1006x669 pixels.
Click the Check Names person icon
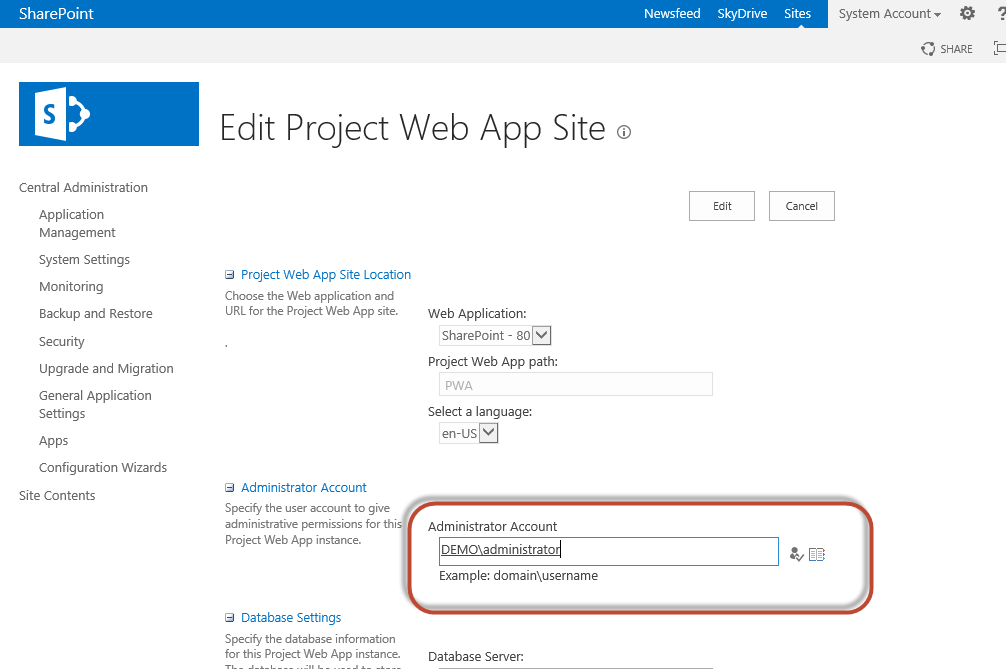pyautogui.click(x=796, y=554)
